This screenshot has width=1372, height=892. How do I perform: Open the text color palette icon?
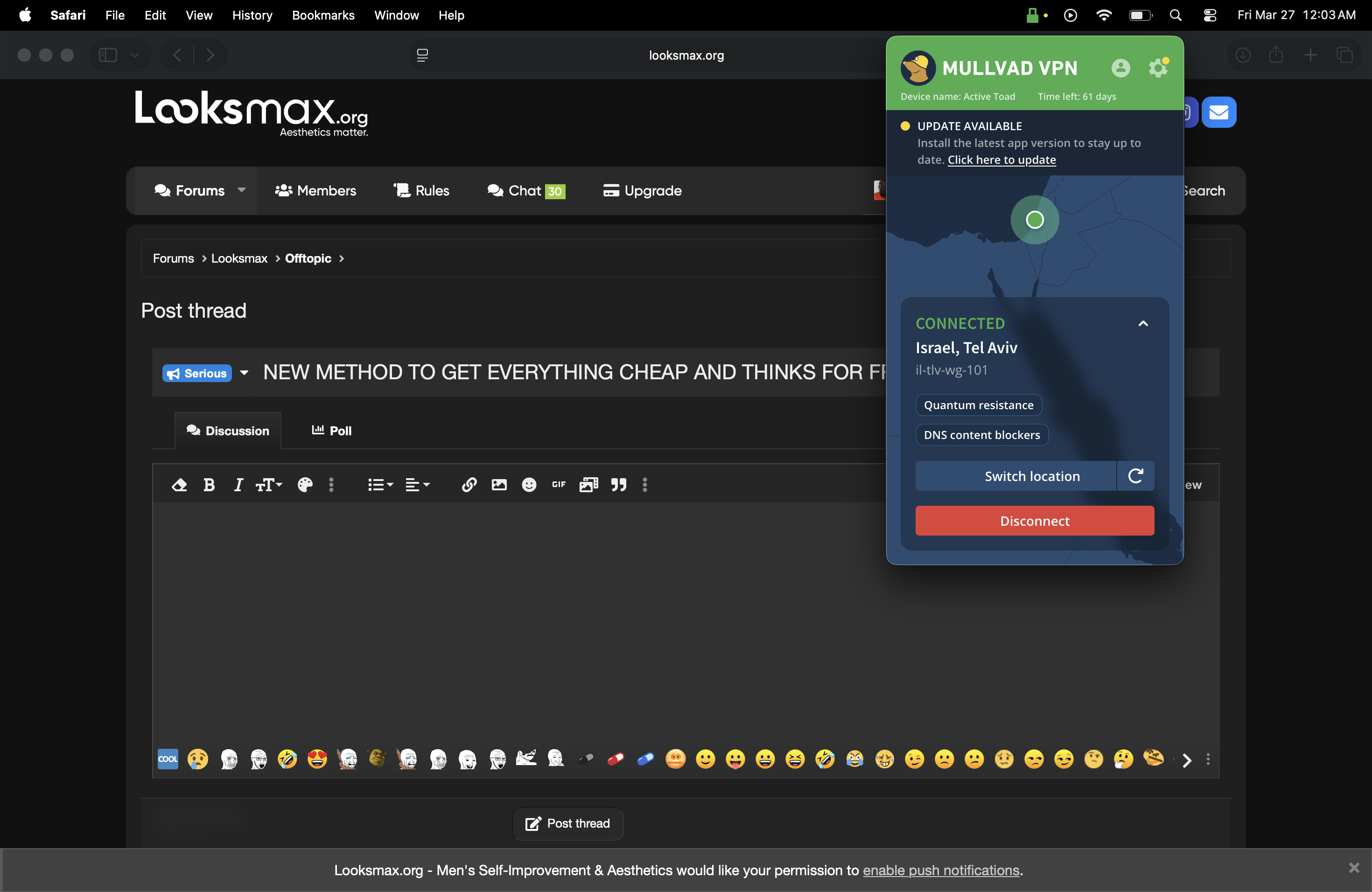[x=305, y=485]
